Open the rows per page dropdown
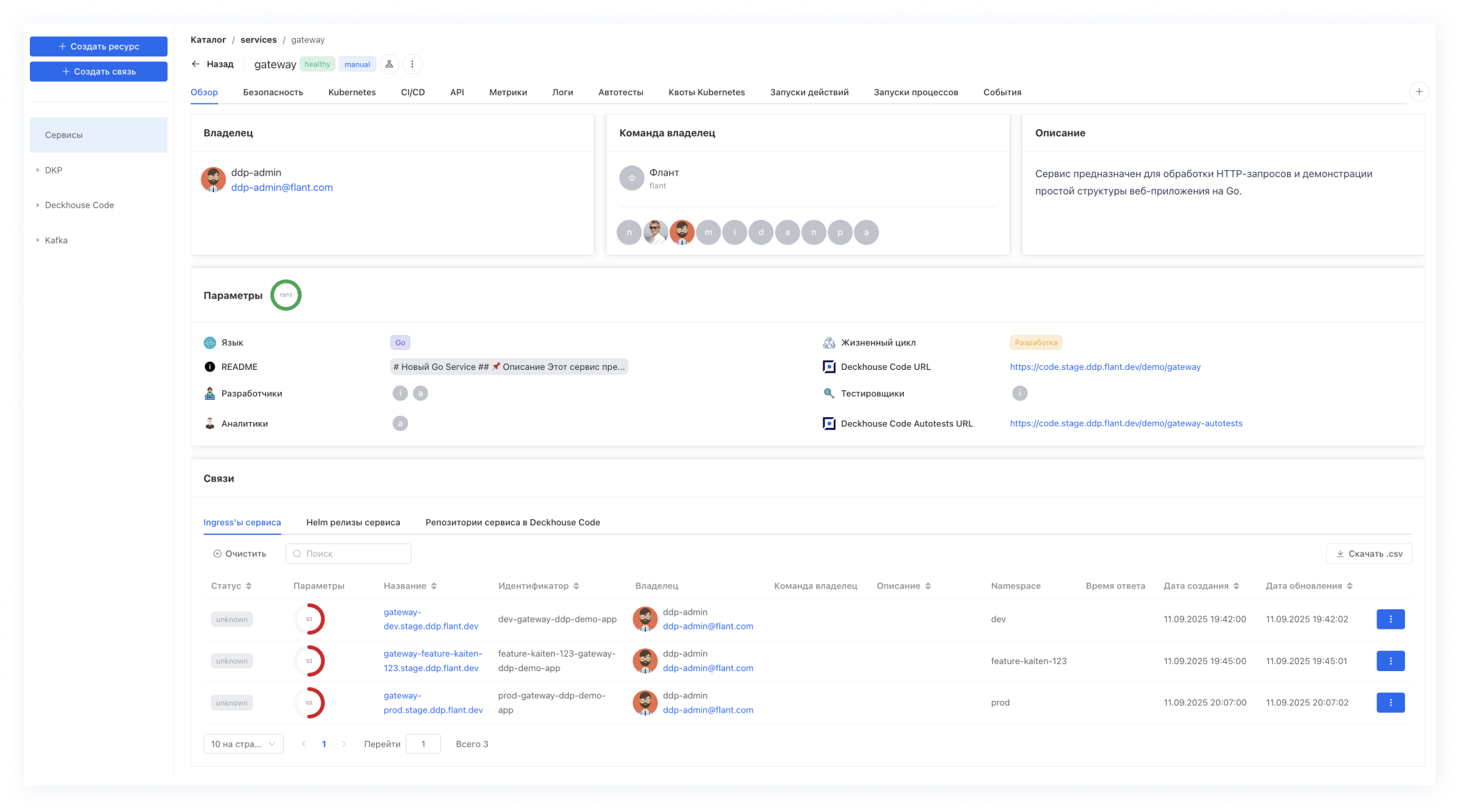 click(243, 744)
